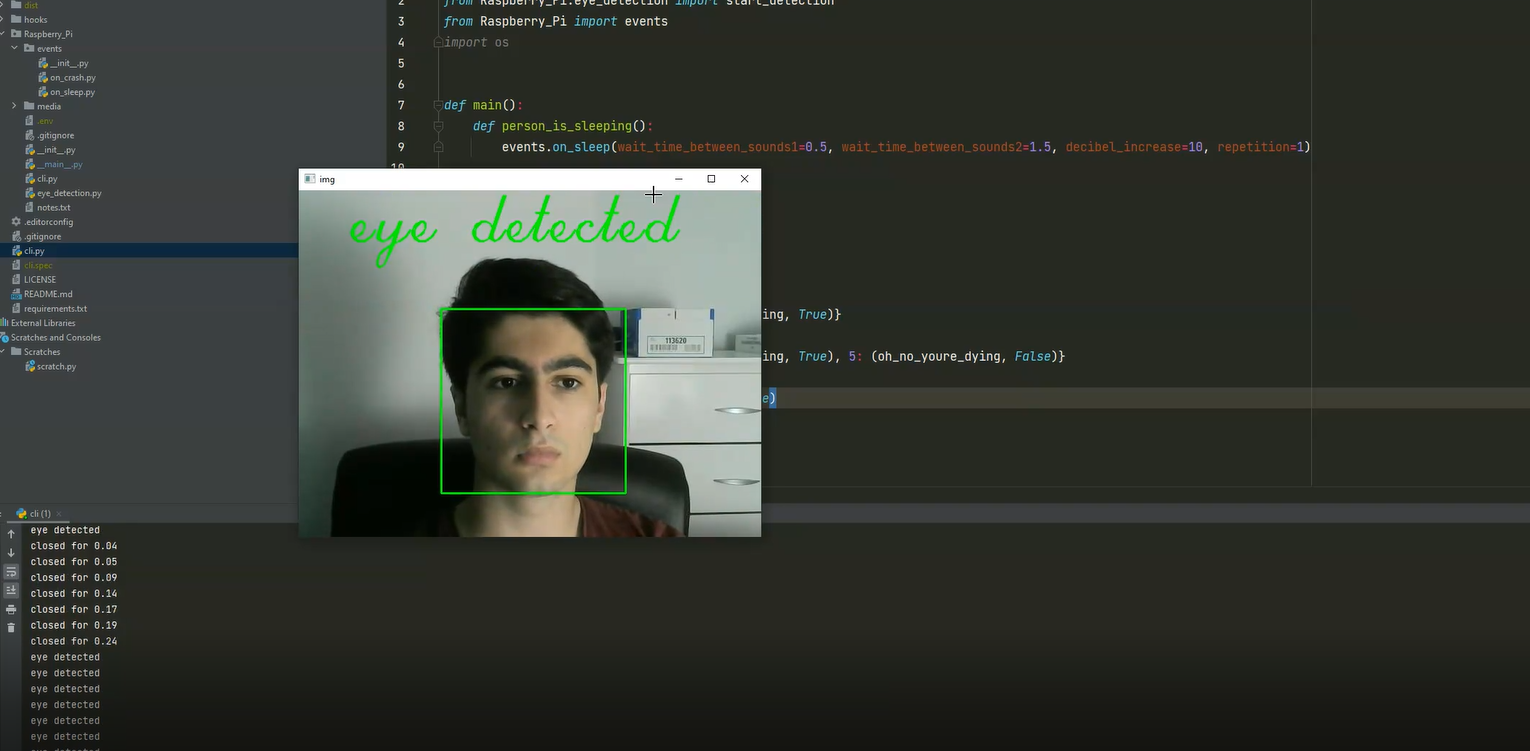This screenshot has width=1530, height=751.
Task: Close the img window
Action: point(744,179)
